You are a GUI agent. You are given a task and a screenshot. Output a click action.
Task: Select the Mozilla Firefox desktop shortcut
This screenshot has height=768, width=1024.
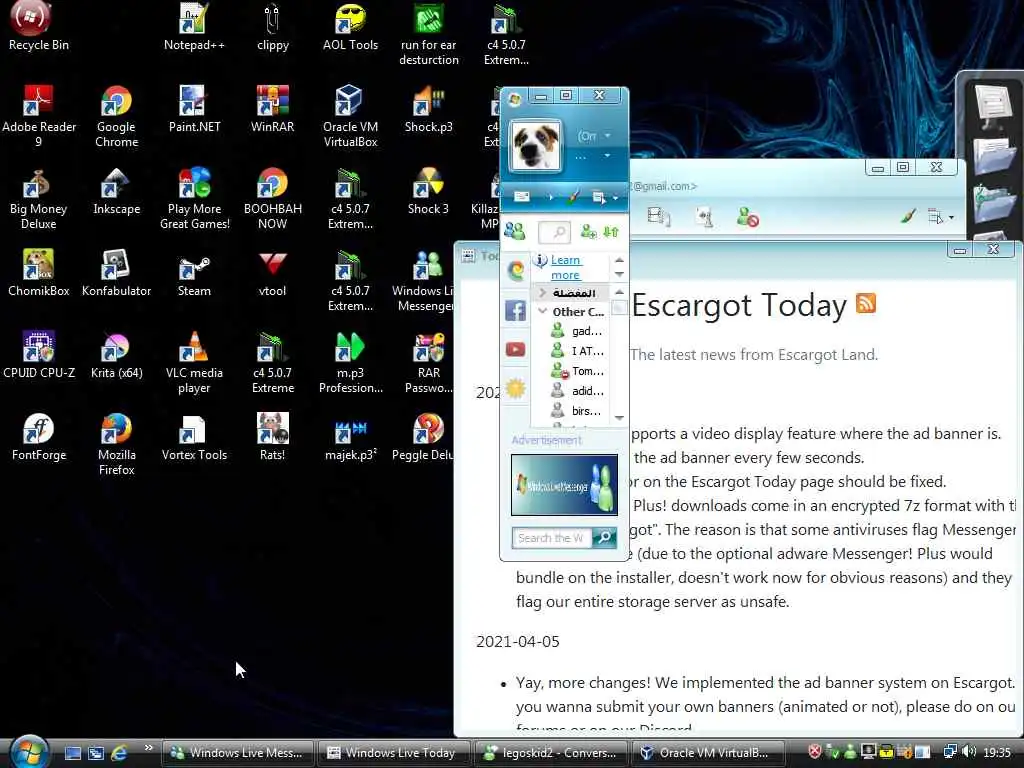(x=116, y=444)
